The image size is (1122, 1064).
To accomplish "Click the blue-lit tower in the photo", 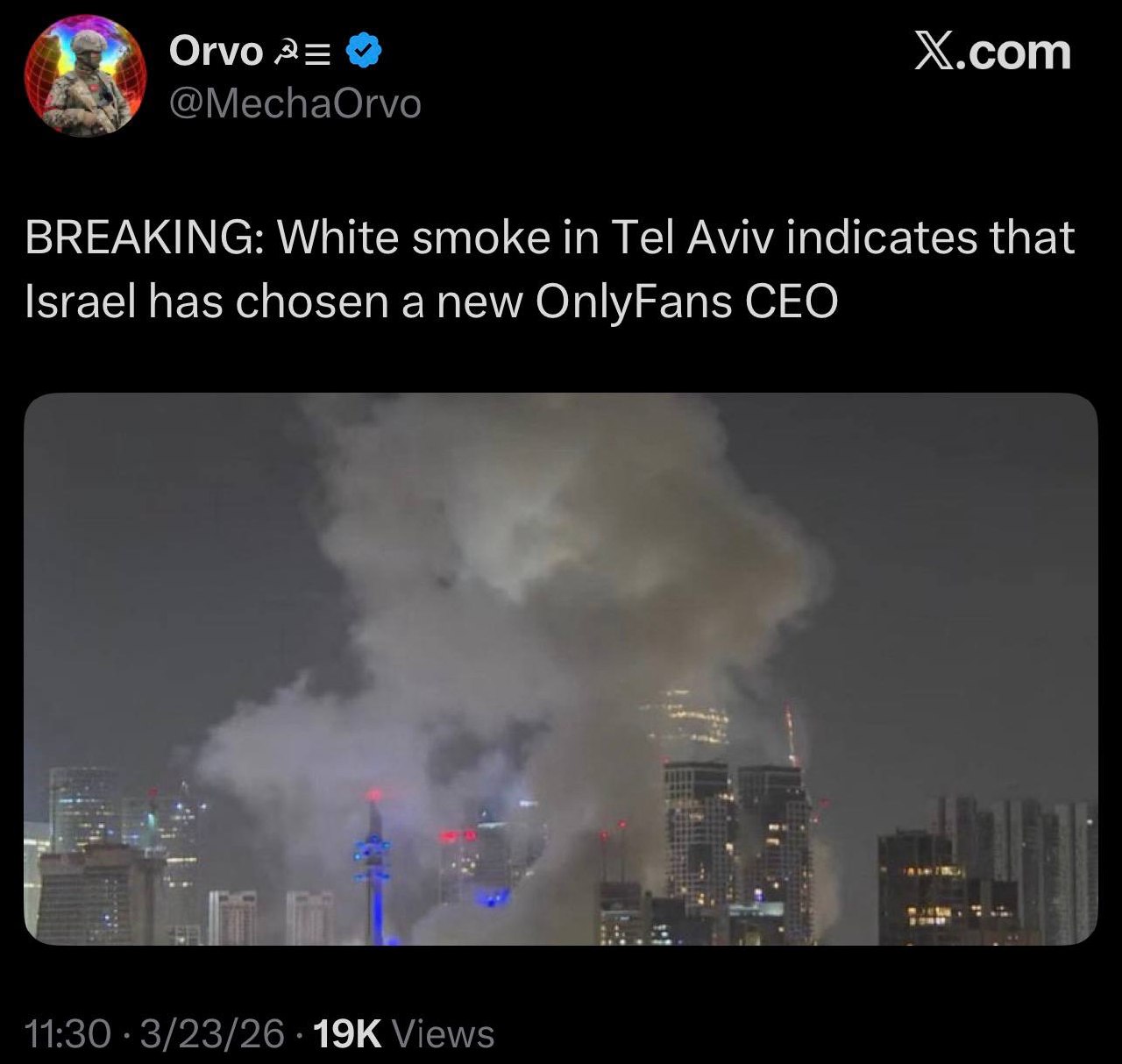I will pyautogui.click(x=375, y=868).
